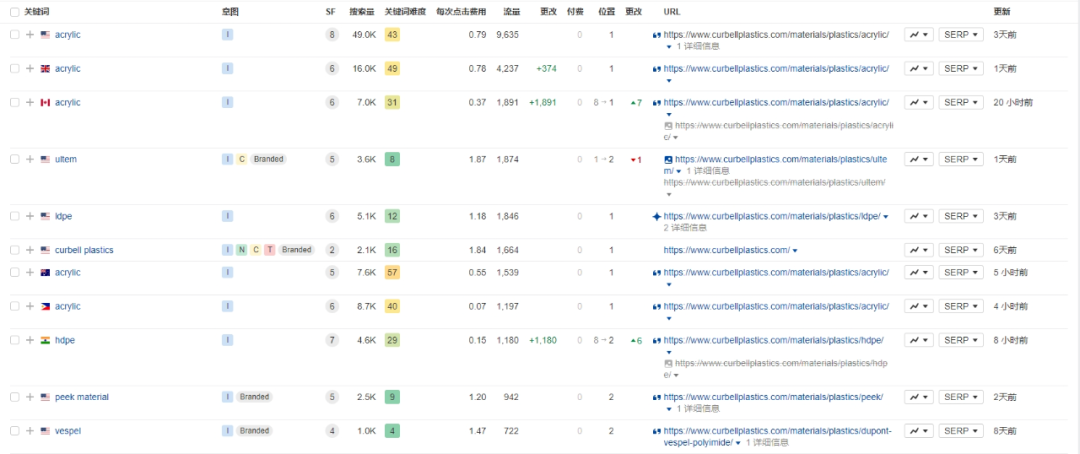Sort by the 流量 column header

pyautogui.click(x=511, y=11)
